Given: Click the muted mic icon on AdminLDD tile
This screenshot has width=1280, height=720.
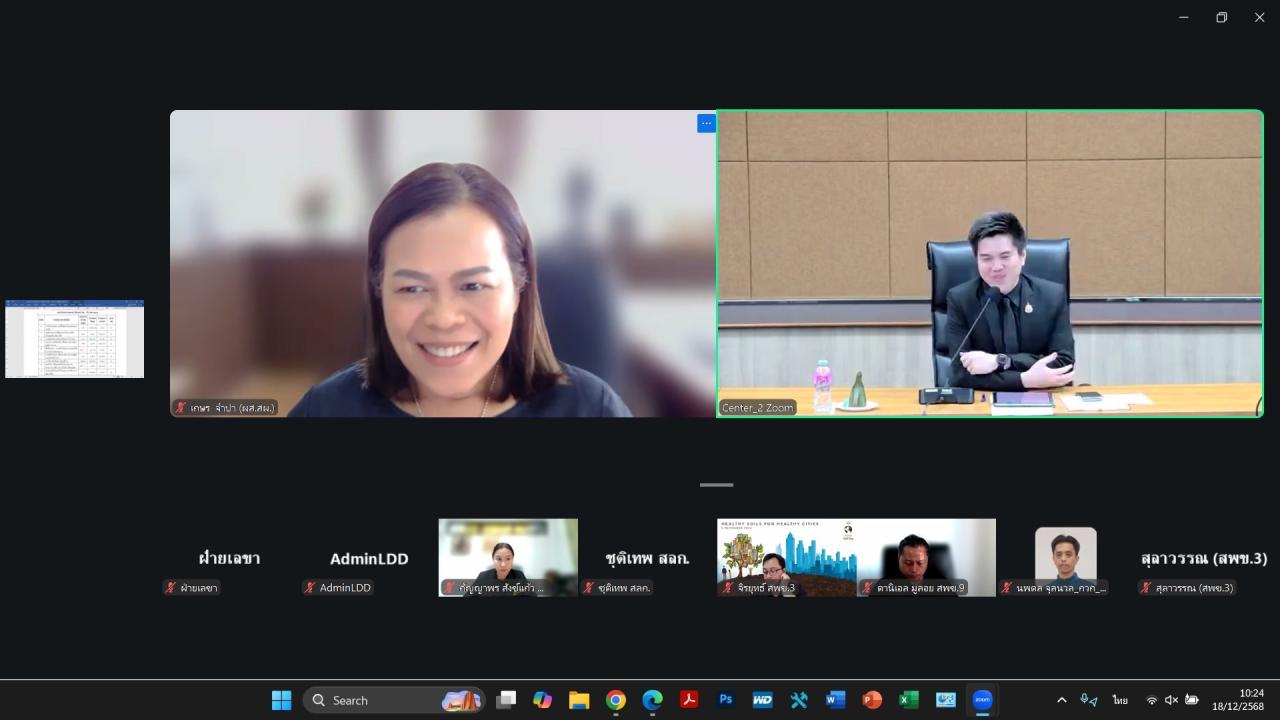Looking at the screenshot, I should (x=310, y=588).
